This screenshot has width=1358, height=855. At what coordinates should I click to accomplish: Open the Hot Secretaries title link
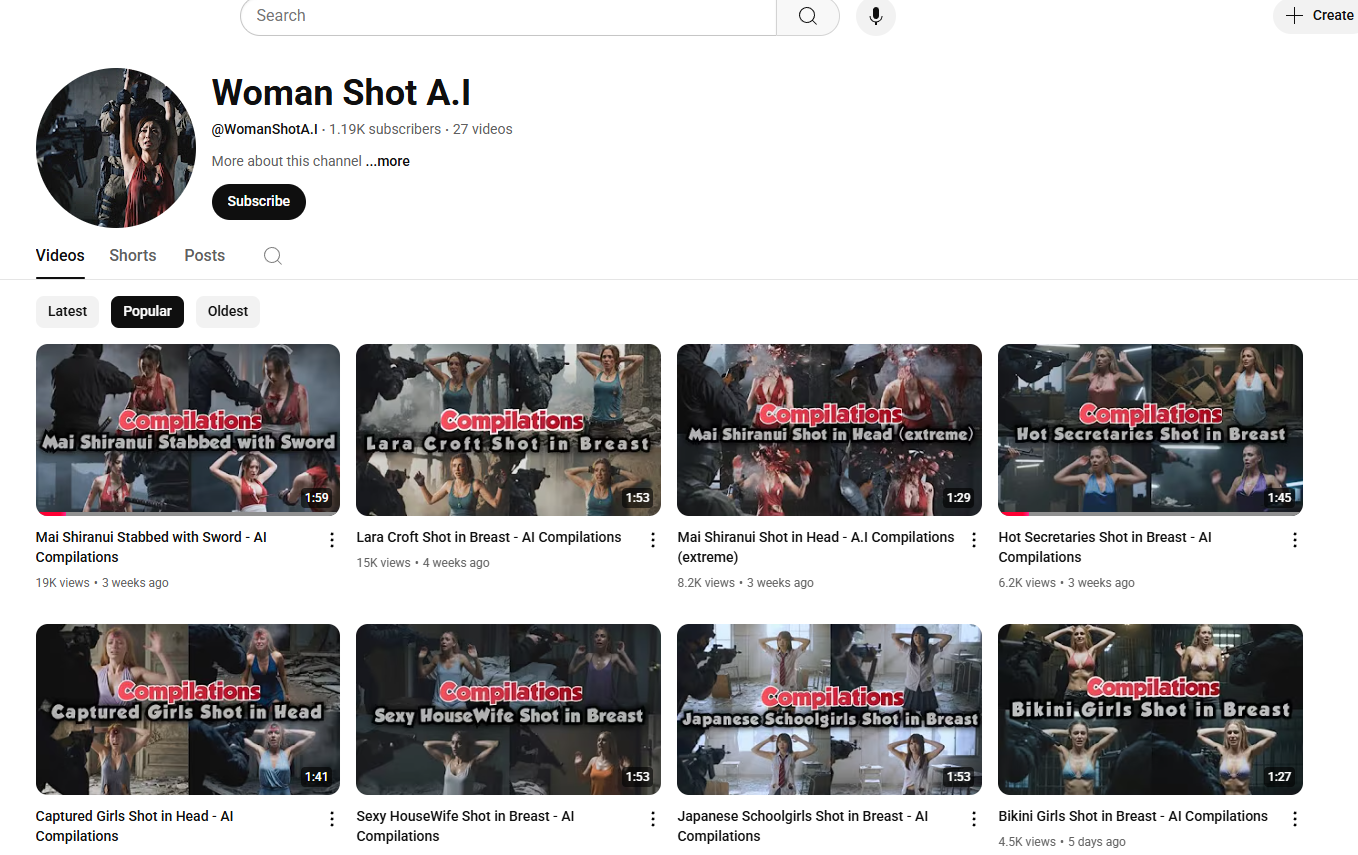1105,547
